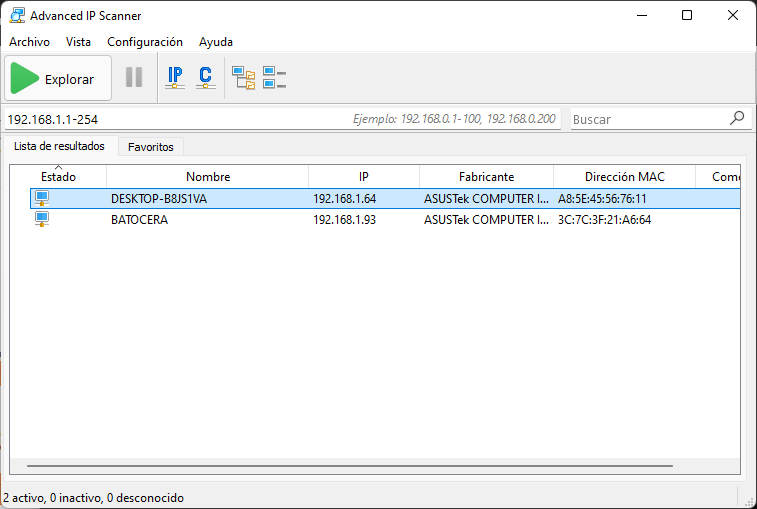
Task: Click computer icon of BATOCERA row
Action: click(42, 219)
